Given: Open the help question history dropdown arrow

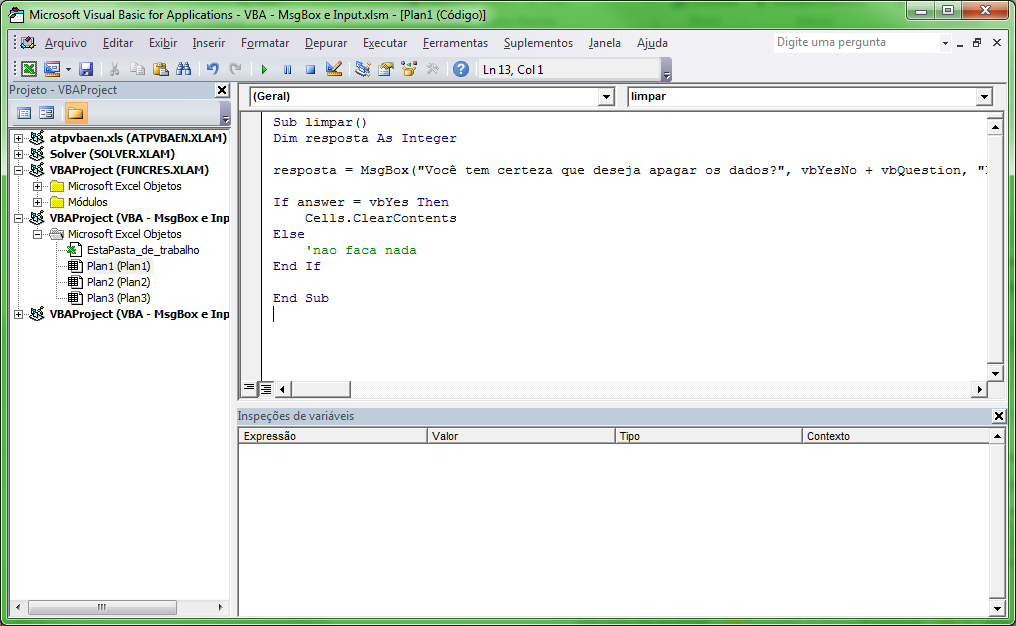Looking at the screenshot, I should tap(945, 43).
